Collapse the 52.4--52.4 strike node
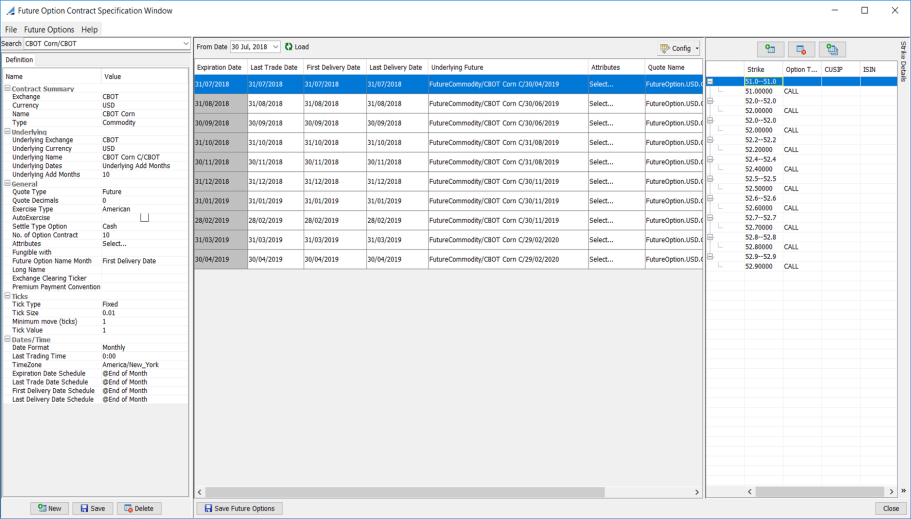 pos(710,159)
